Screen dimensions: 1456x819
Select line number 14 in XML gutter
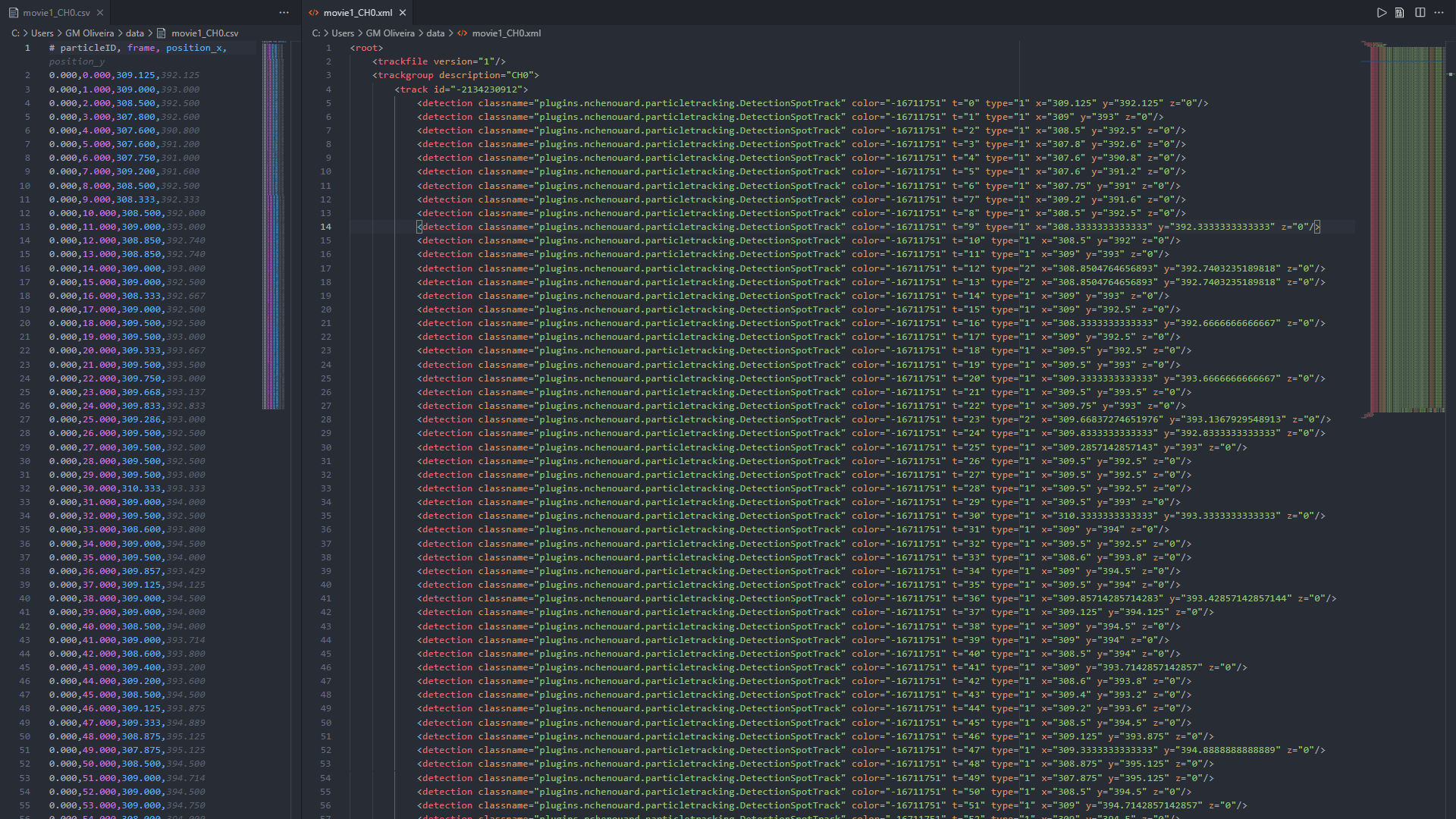(x=325, y=227)
